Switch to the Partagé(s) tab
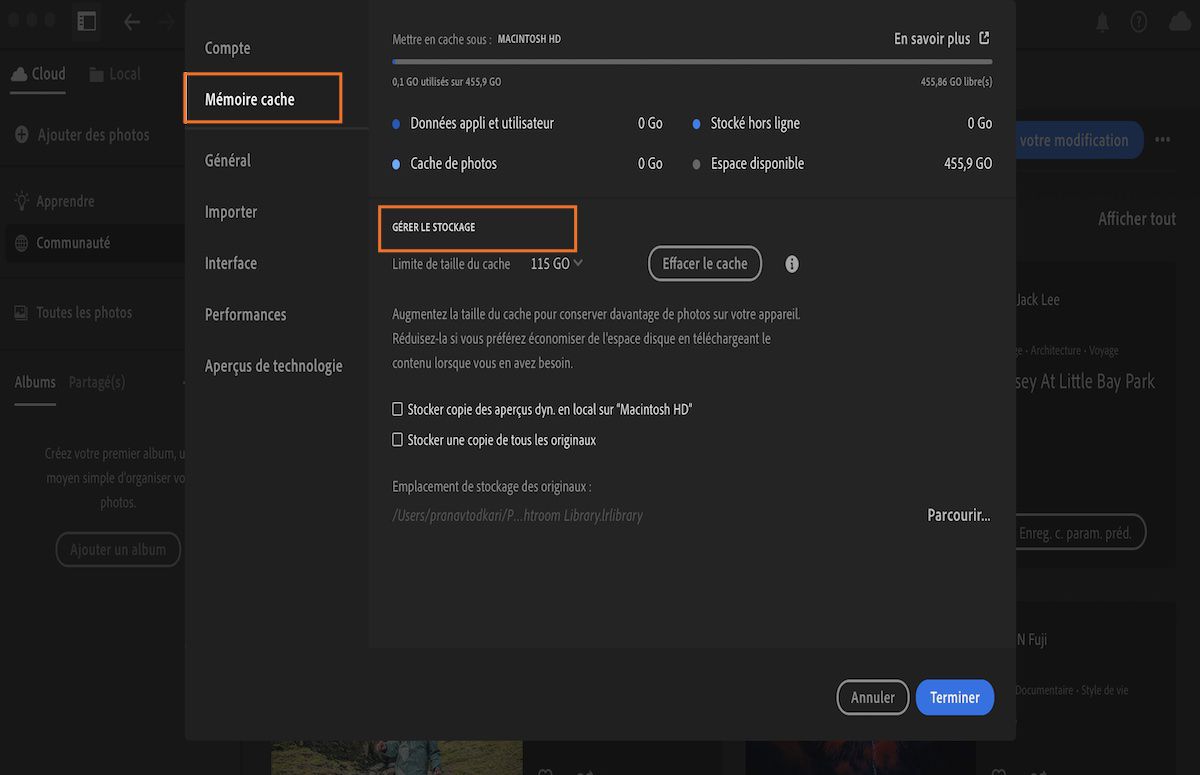Viewport: 1200px width, 775px height. (96, 381)
